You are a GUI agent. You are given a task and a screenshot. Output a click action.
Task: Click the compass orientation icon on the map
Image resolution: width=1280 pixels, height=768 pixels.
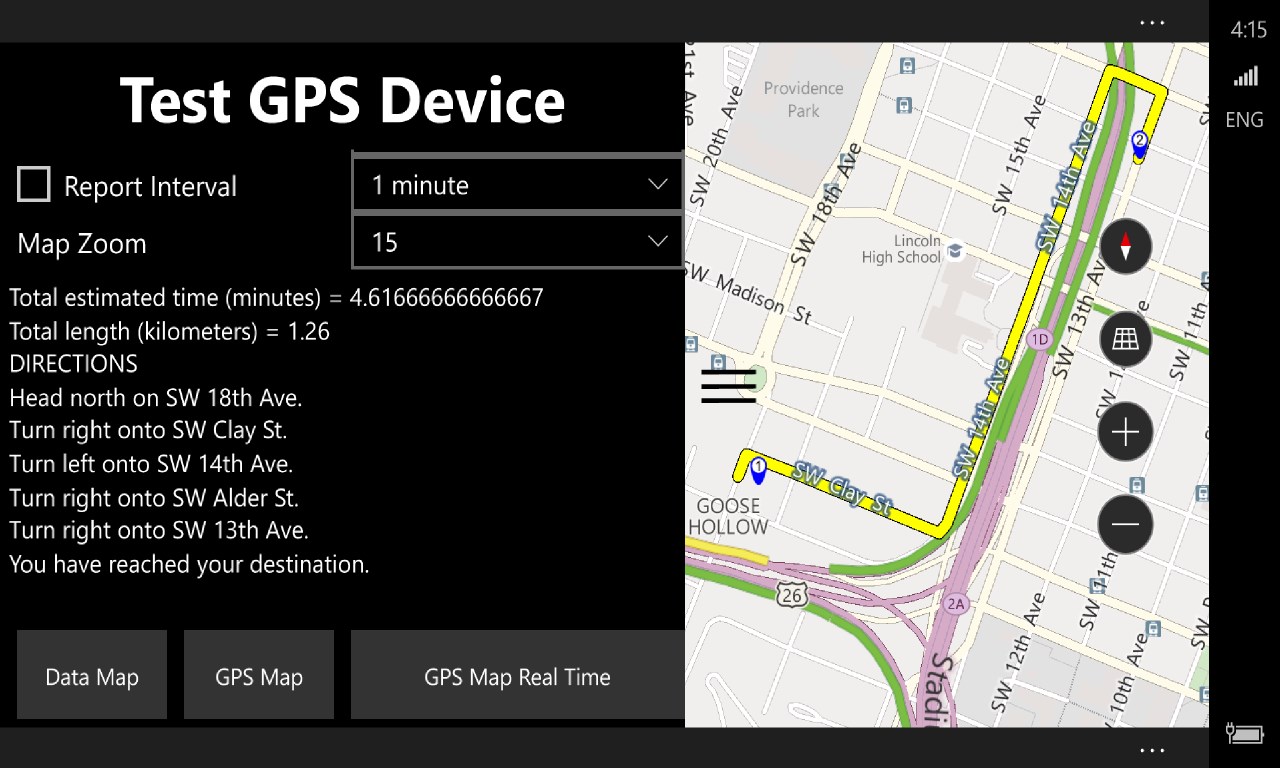(1125, 247)
